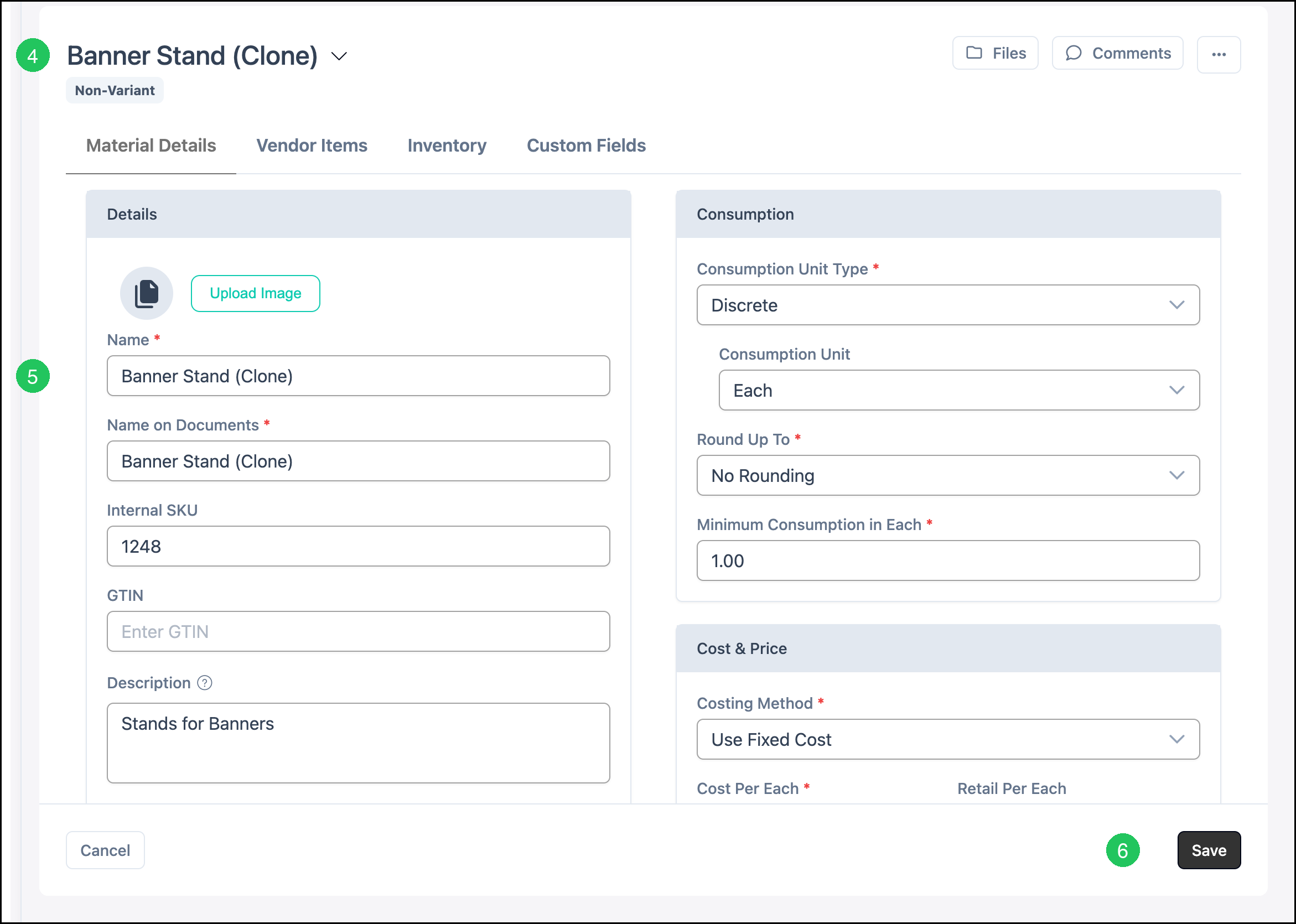Open the Round Up To dropdown
Viewport: 1296px width, 924px height.
coord(948,475)
